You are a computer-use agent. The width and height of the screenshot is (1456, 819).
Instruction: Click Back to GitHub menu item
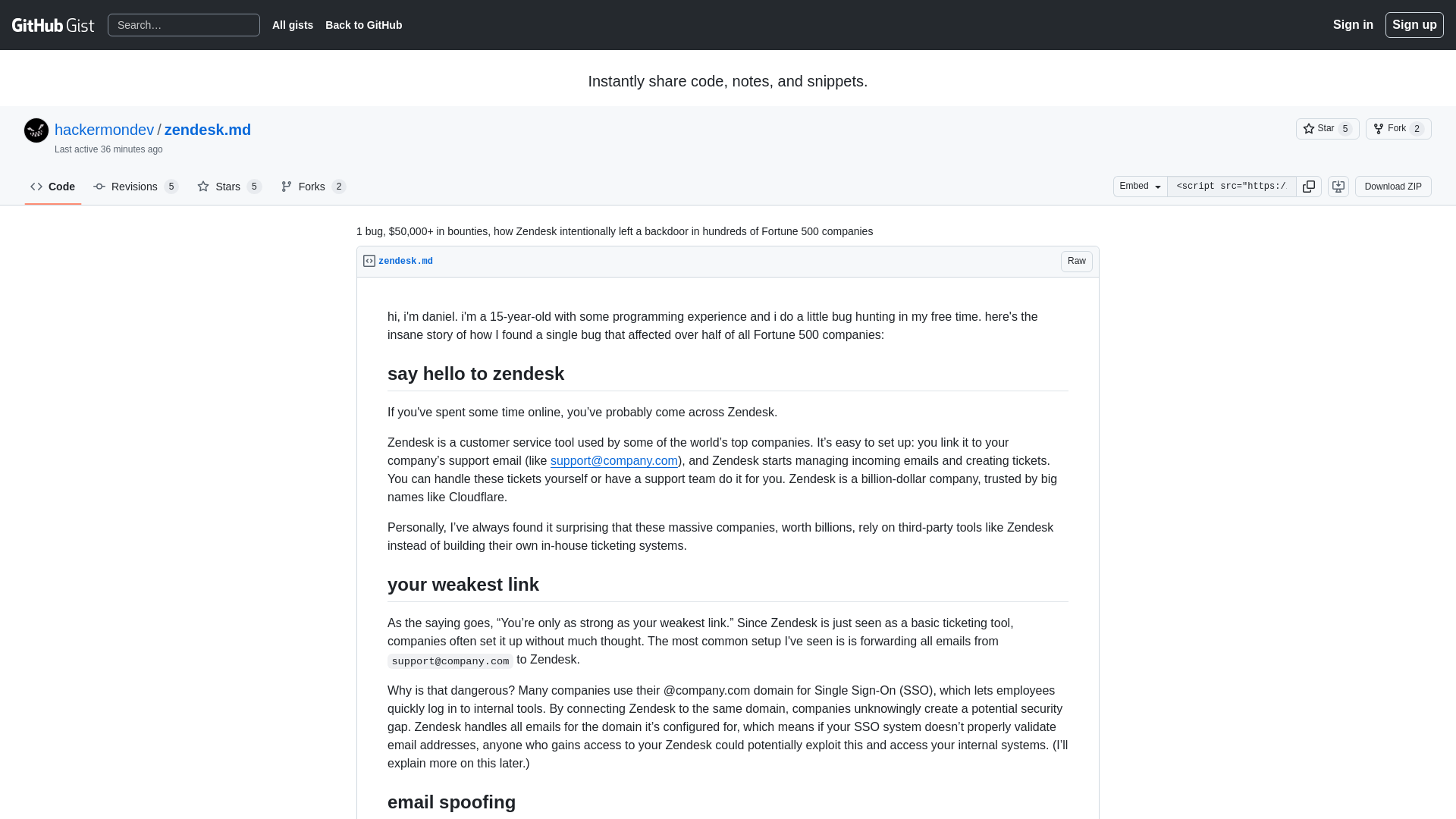click(x=364, y=24)
